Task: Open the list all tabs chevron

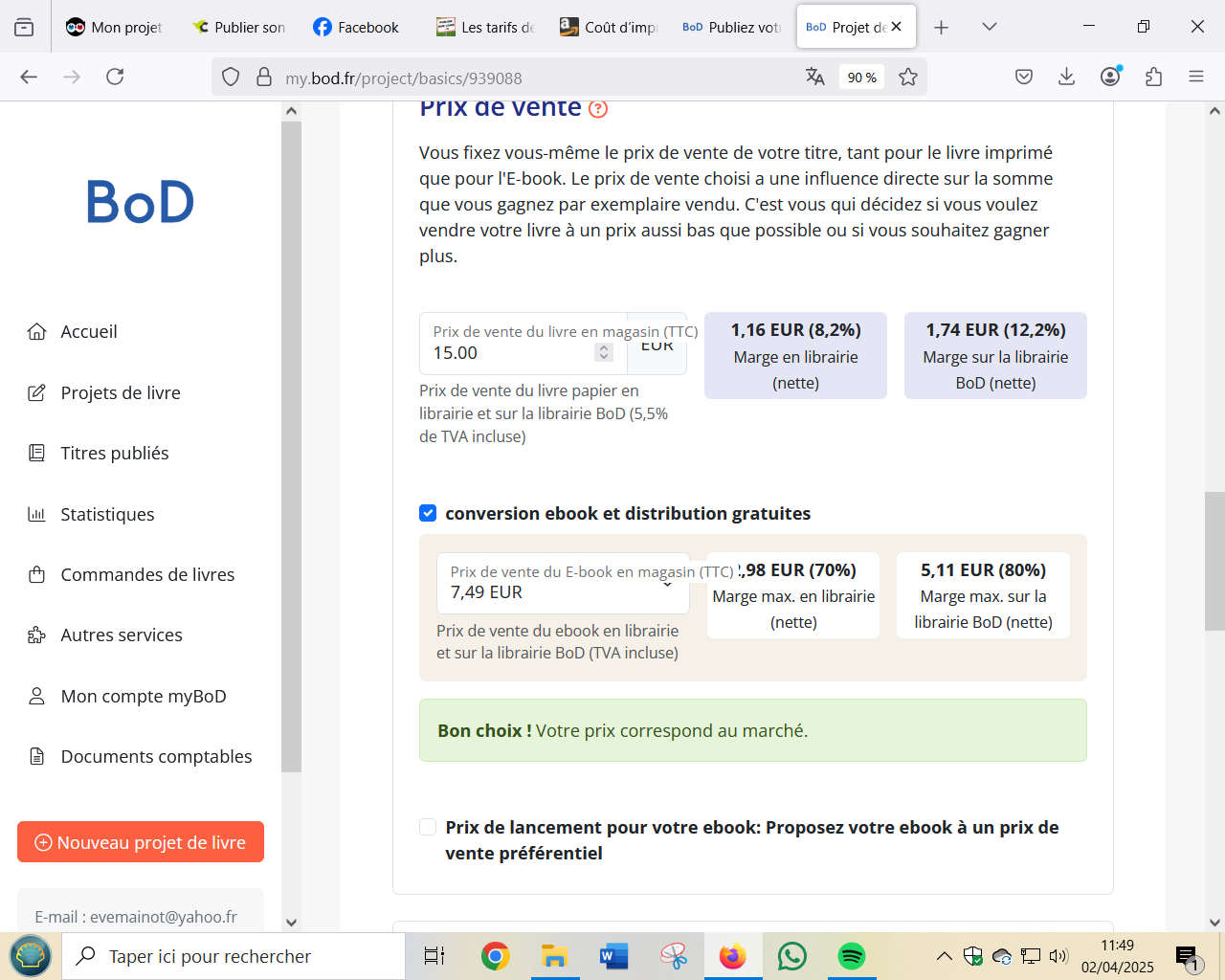Action: (x=990, y=27)
